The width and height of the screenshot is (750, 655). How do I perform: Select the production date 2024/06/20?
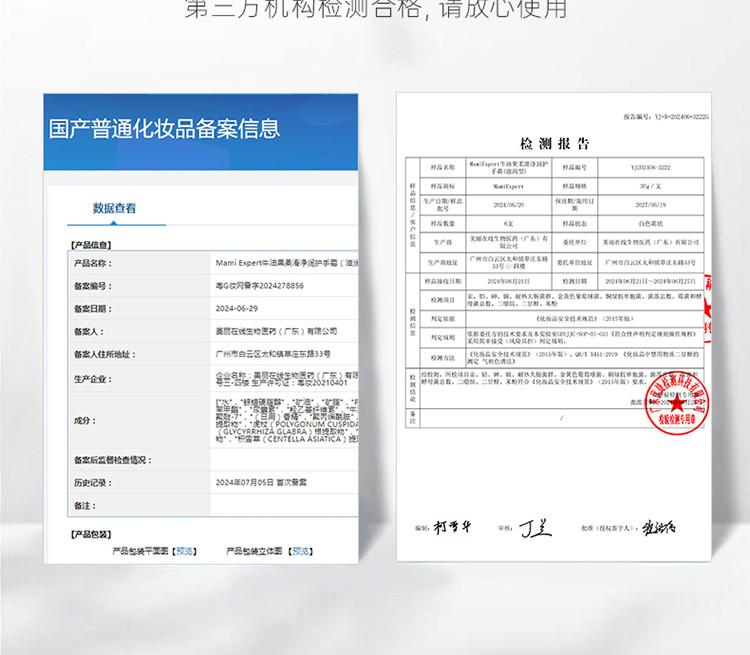coord(508,205)
